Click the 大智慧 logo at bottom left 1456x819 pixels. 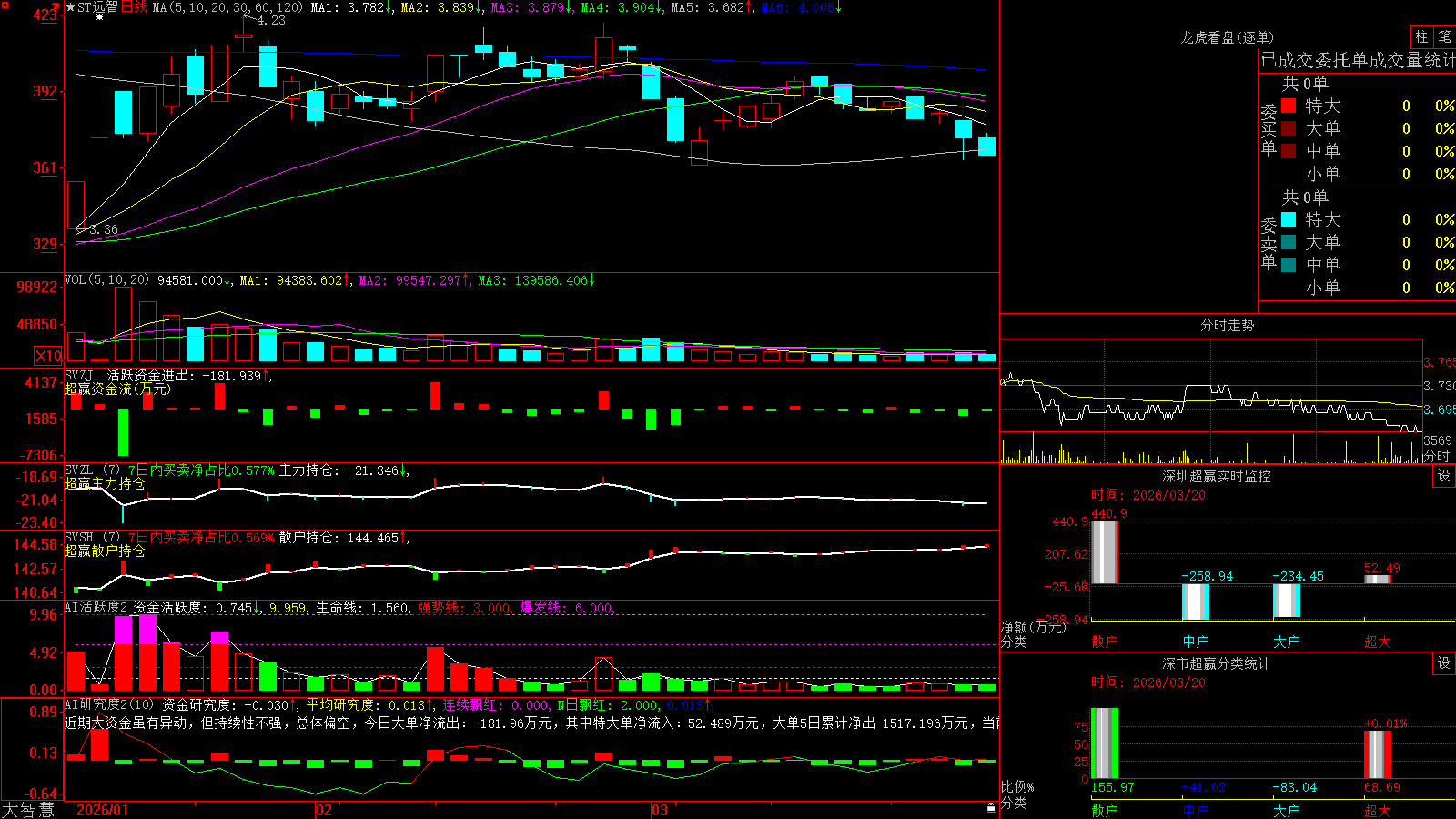[28, 810]
